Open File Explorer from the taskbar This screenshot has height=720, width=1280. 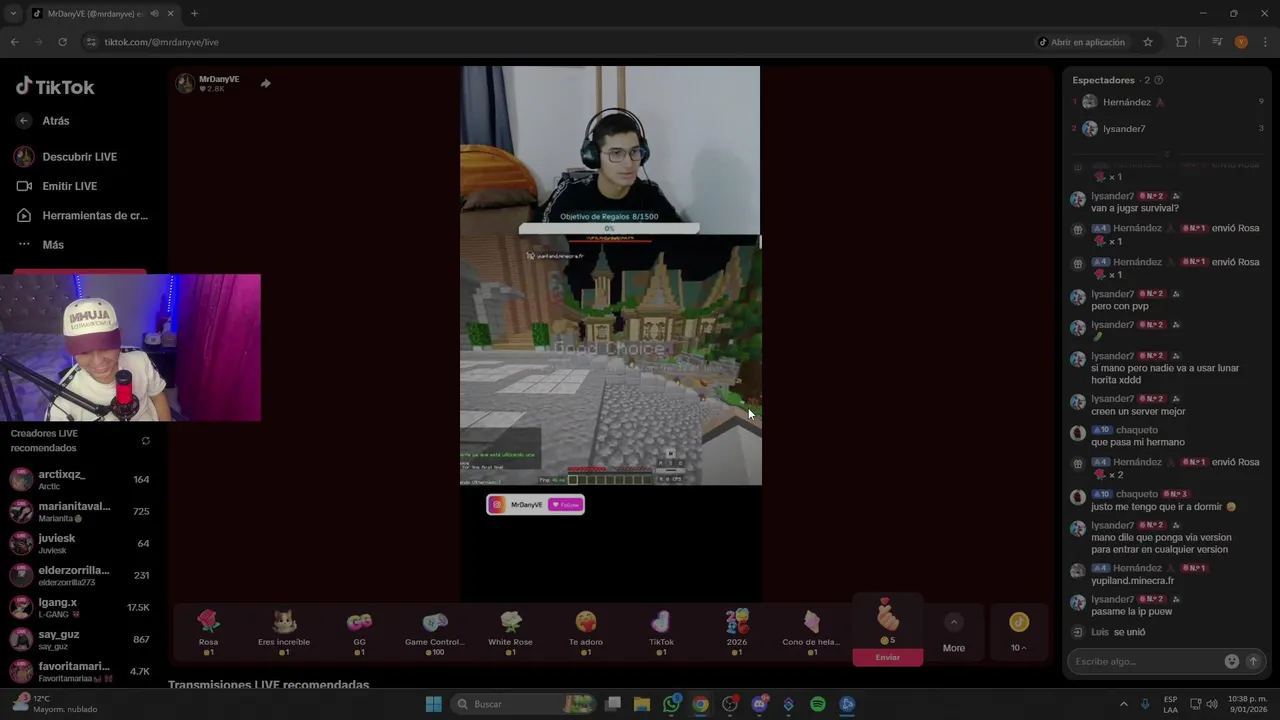[642, 704]
